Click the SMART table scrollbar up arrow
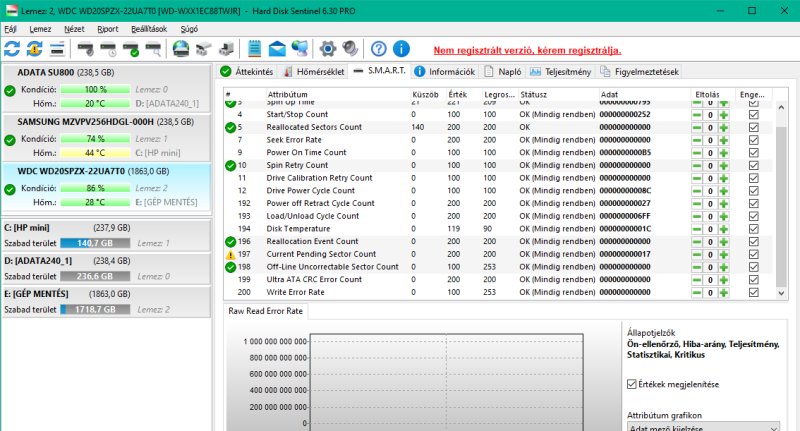800x431 pixels. tap(781, 108)
